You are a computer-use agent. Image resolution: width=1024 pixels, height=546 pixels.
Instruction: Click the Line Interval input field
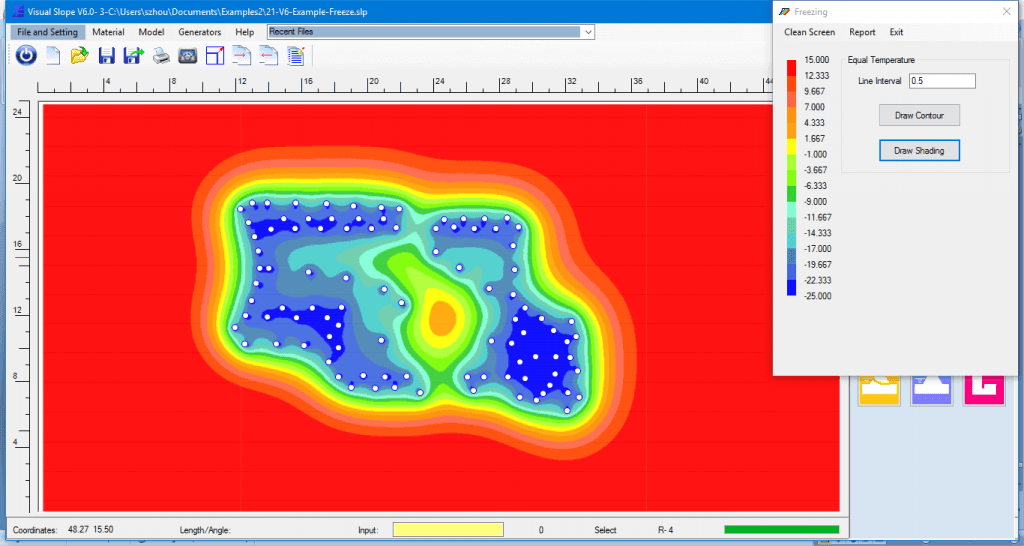(942, 81)
